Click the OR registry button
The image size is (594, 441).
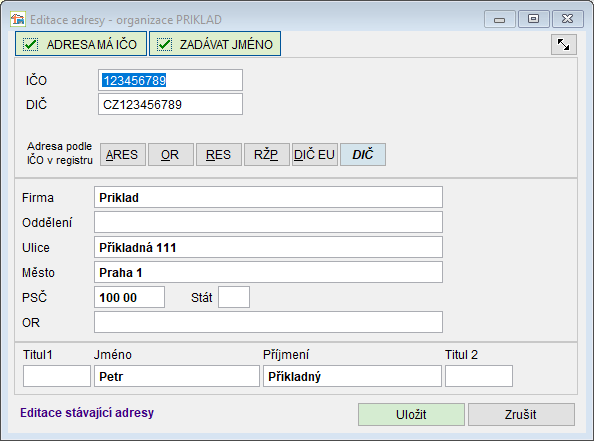coord(170,155)
